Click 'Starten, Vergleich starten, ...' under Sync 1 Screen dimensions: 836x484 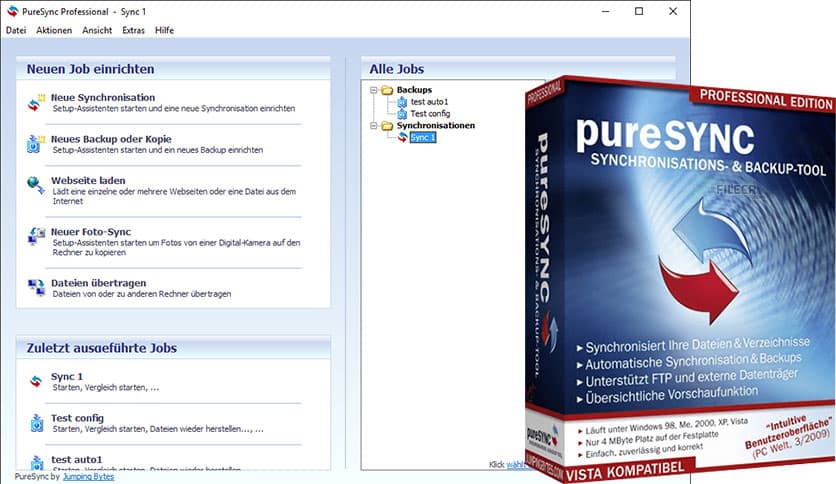click(106, 388)
